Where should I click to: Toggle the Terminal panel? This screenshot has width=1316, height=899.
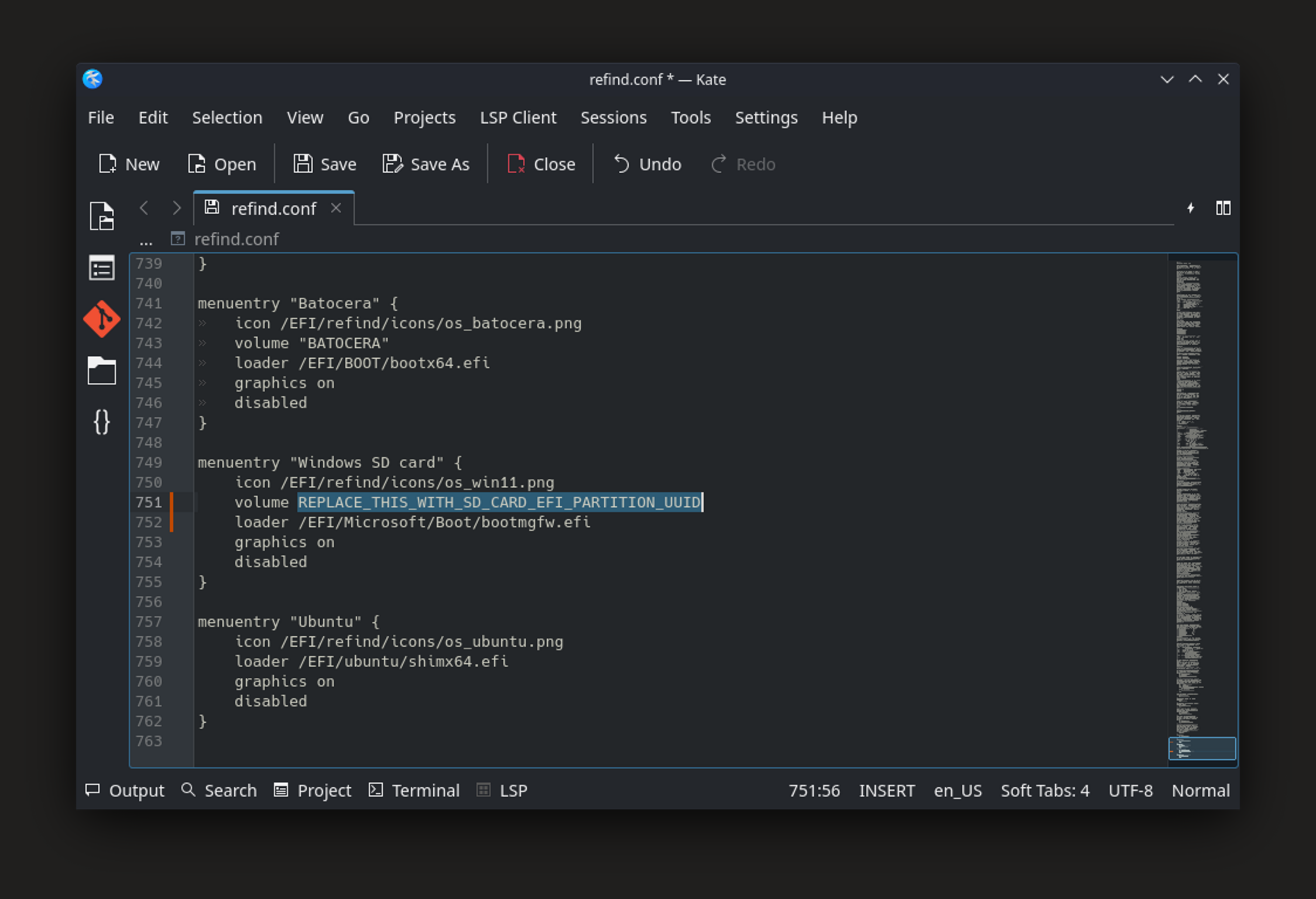point(414,791)
